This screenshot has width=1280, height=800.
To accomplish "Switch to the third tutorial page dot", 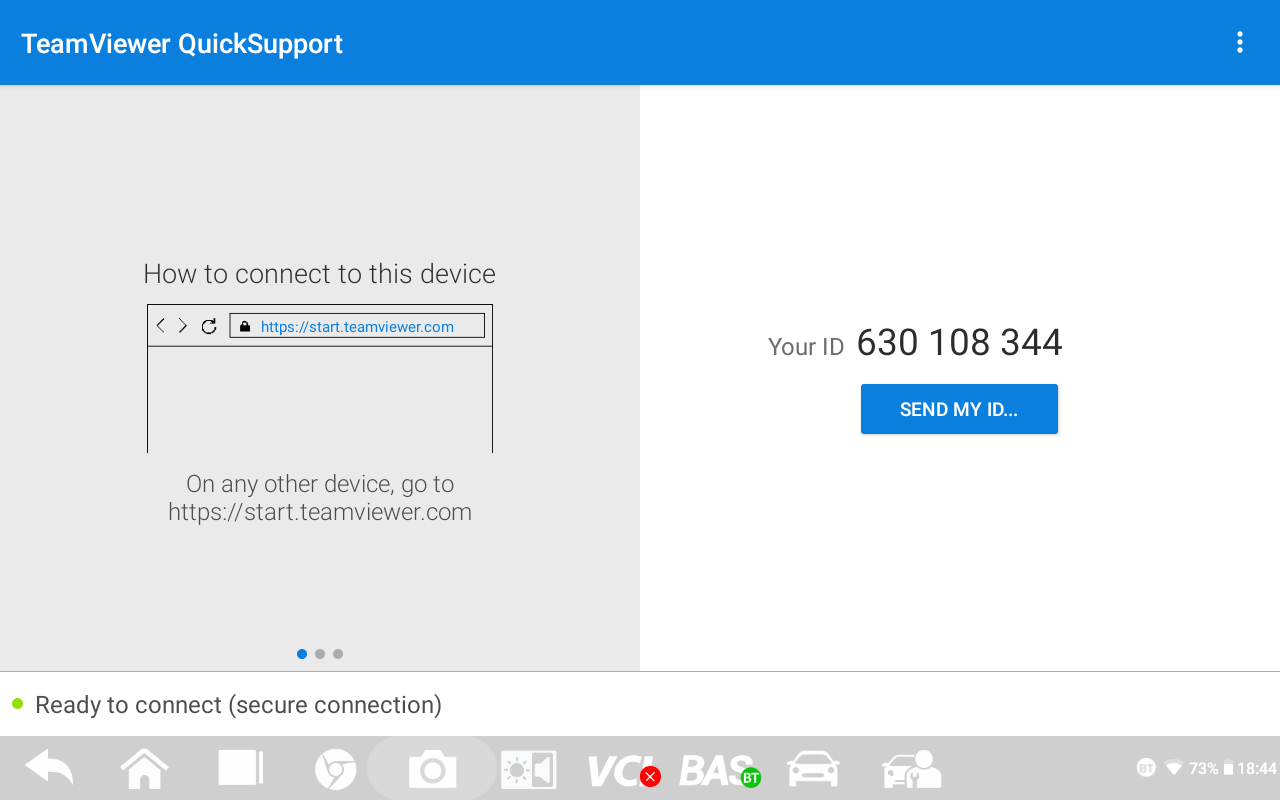I will coord(338,654).
